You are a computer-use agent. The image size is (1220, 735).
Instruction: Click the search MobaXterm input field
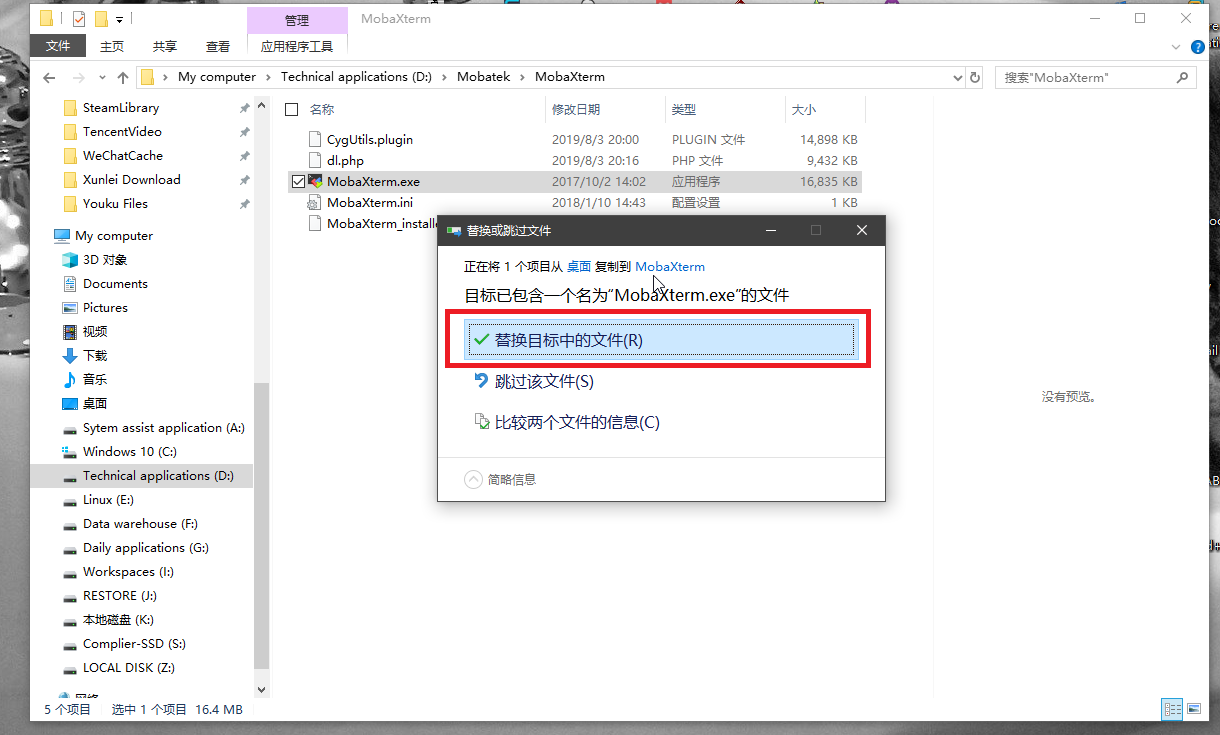point(1083,77)
